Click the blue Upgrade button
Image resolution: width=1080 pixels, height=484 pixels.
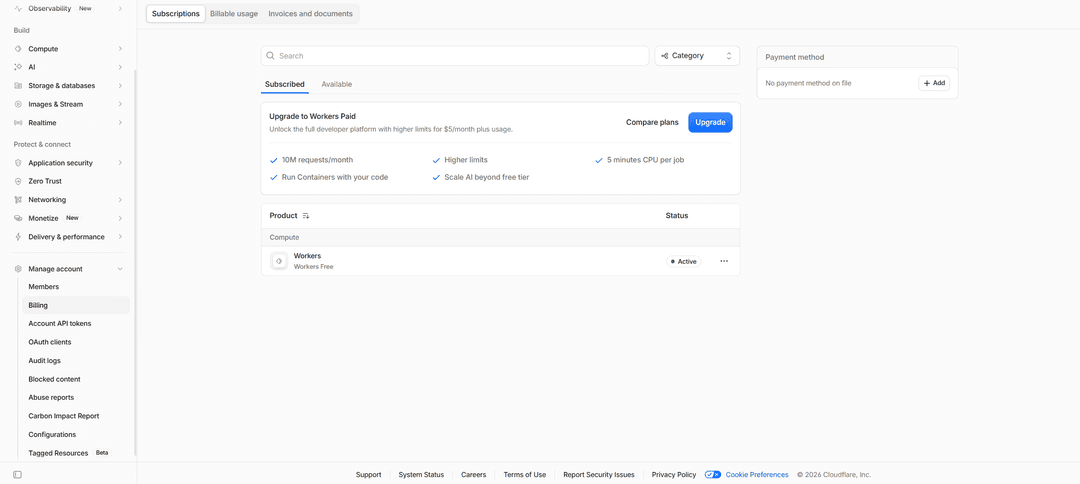(710, 123)
